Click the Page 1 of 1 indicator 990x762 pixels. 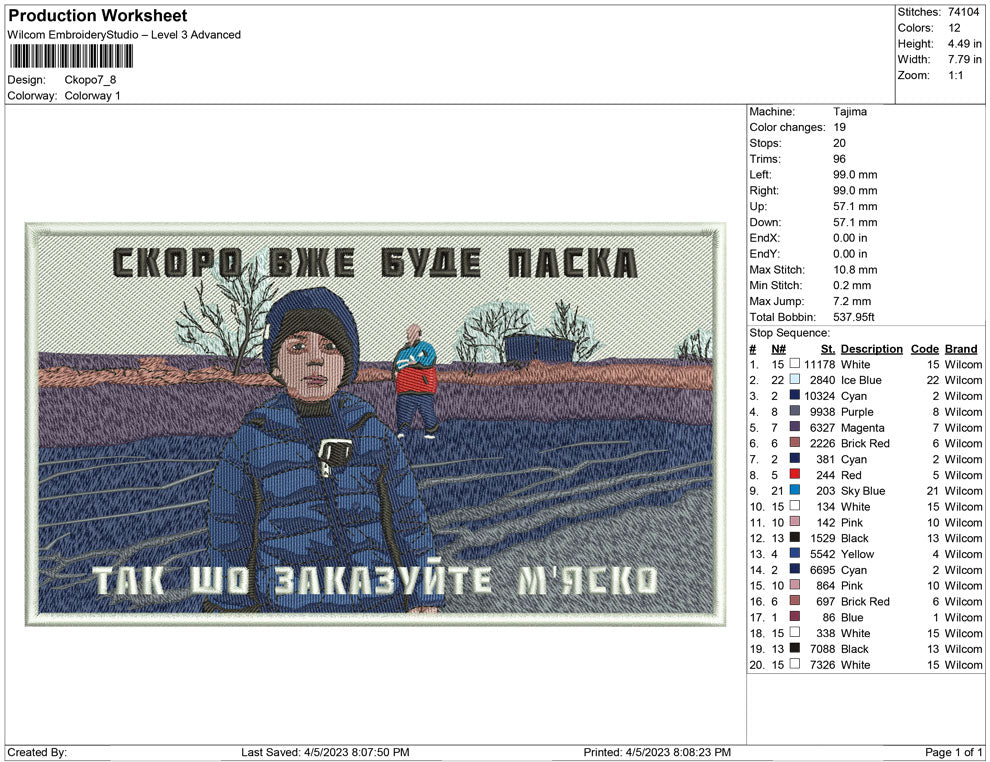[x=953, y=752]
